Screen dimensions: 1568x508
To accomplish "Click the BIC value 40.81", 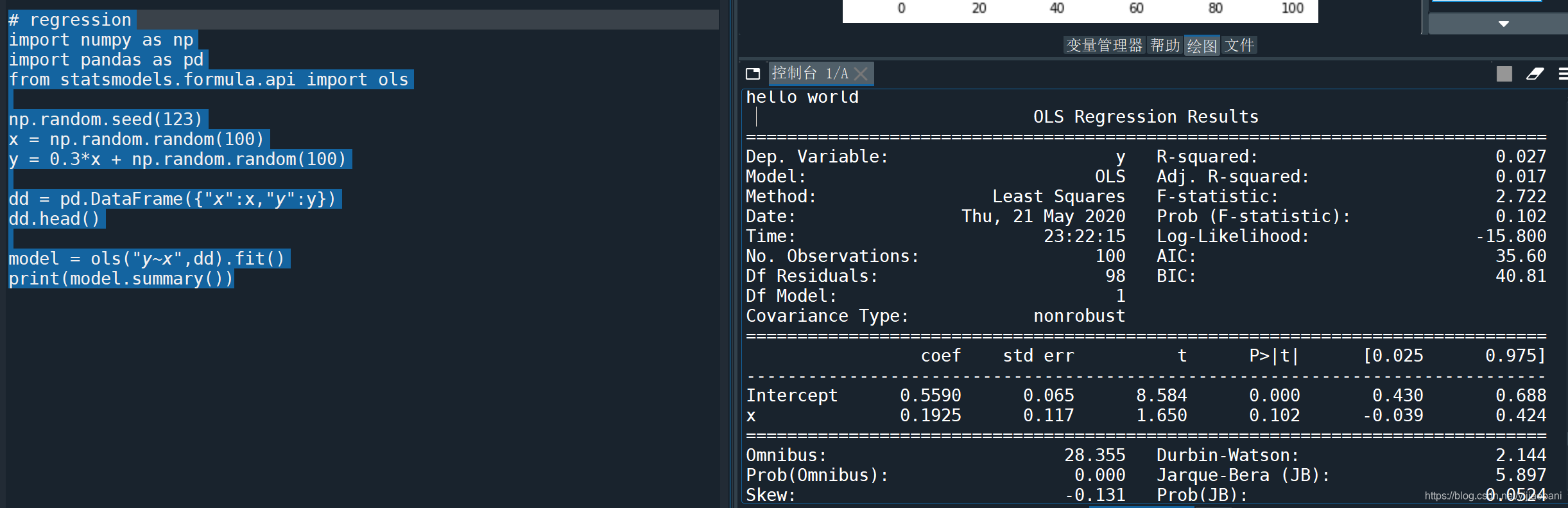I will pos(1521,276).
